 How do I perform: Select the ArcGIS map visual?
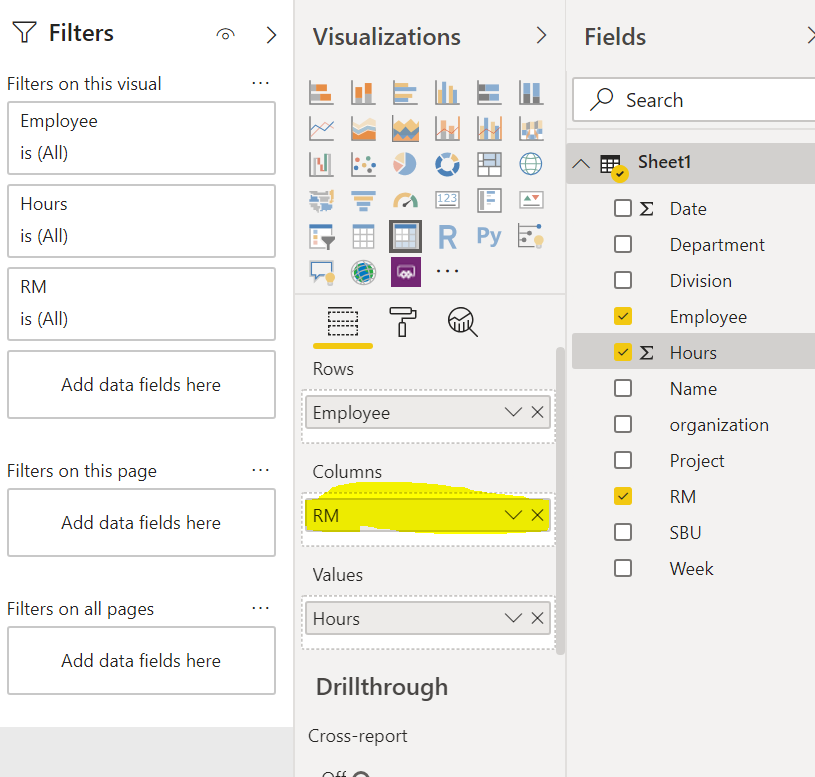(363, 272)
